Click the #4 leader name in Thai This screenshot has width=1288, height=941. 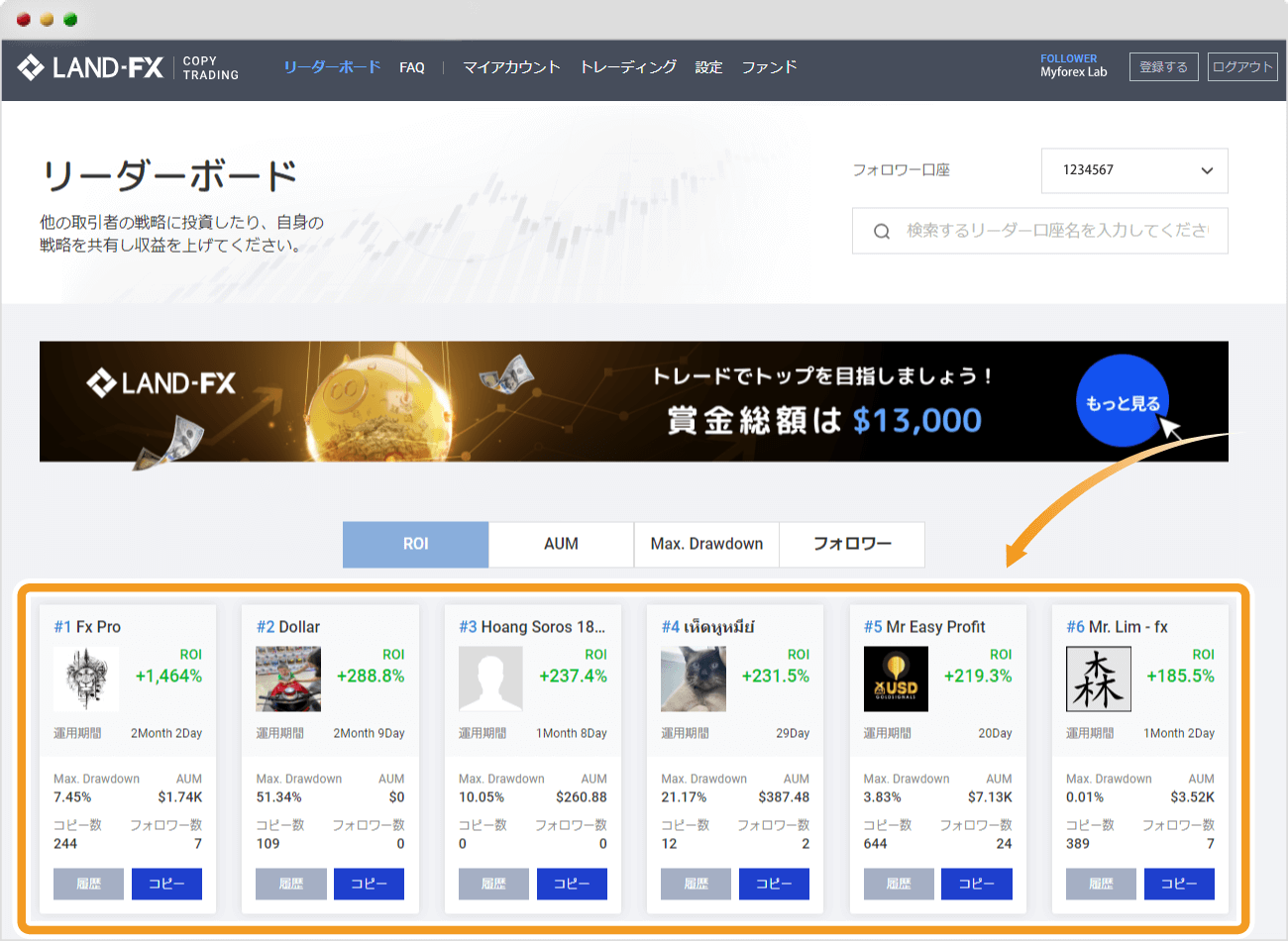[707, 627]
